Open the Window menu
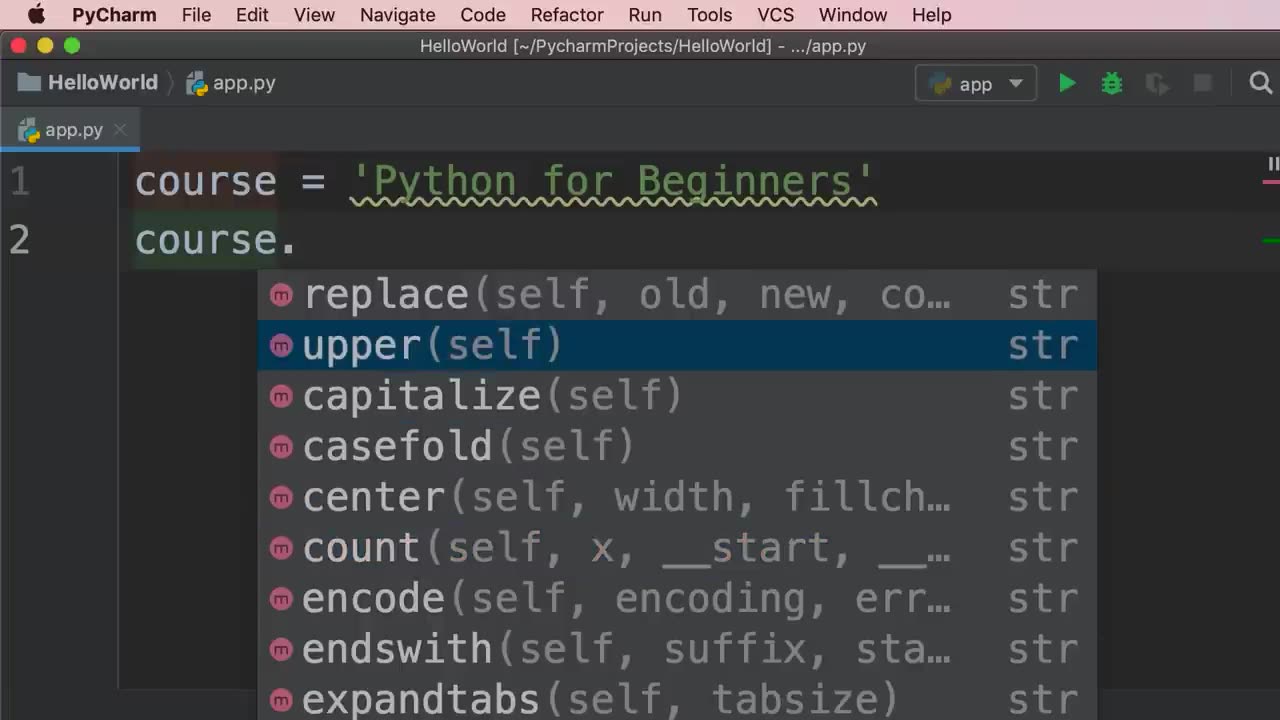Screen dimensions: 1280x720 pyautogui.click(x=853, y=15)
